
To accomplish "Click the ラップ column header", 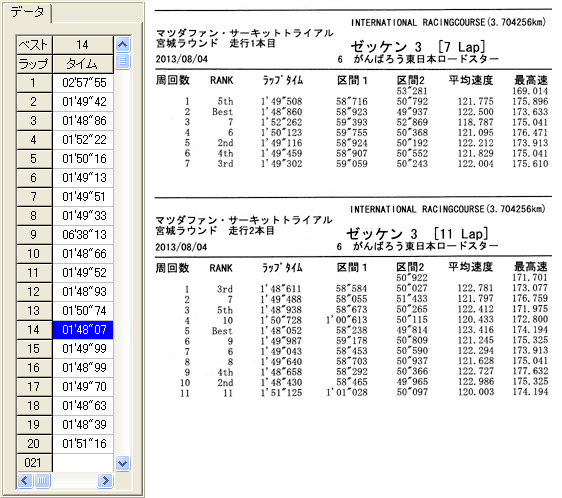I will 34,64.
